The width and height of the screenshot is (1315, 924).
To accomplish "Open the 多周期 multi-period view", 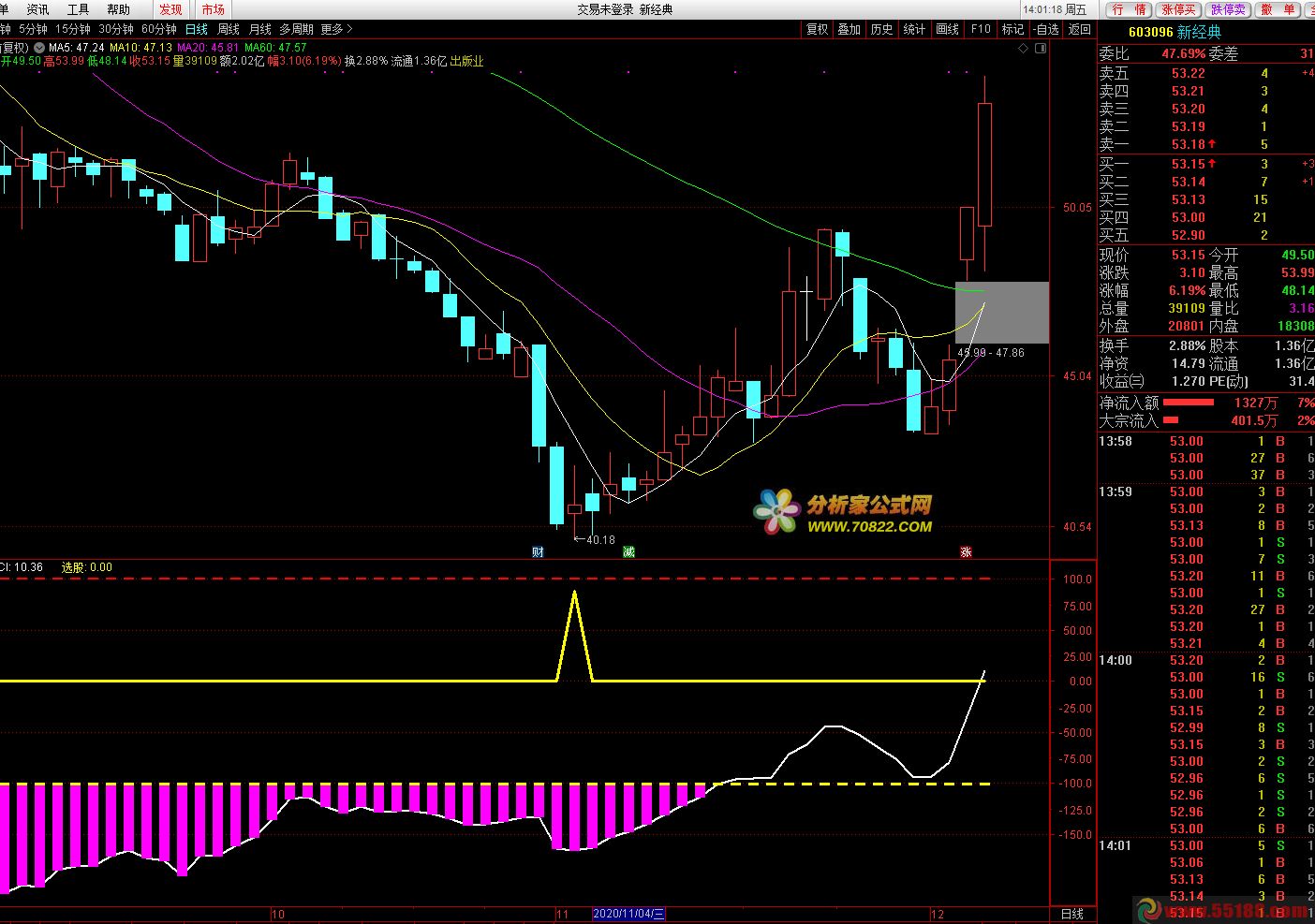I will [x=297, y=29].
